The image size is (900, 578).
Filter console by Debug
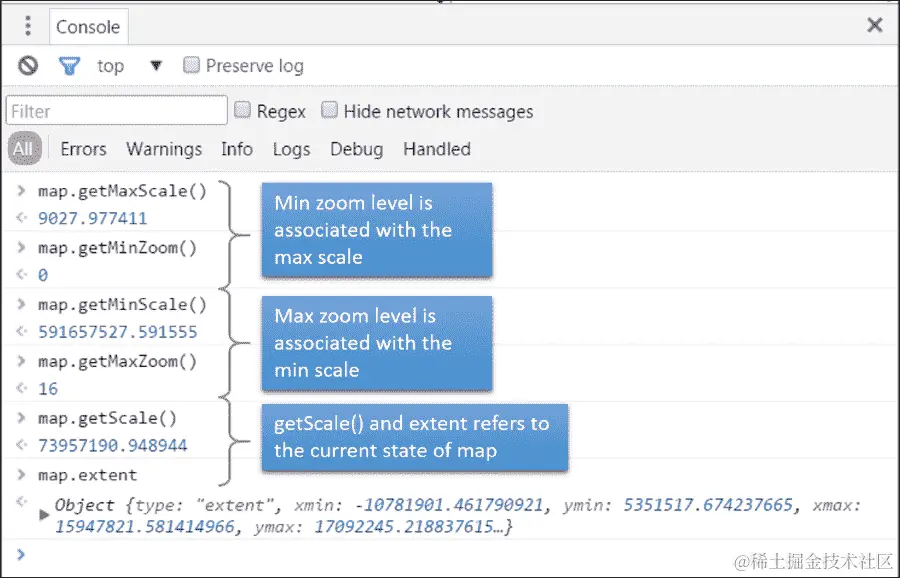(356, 150)
